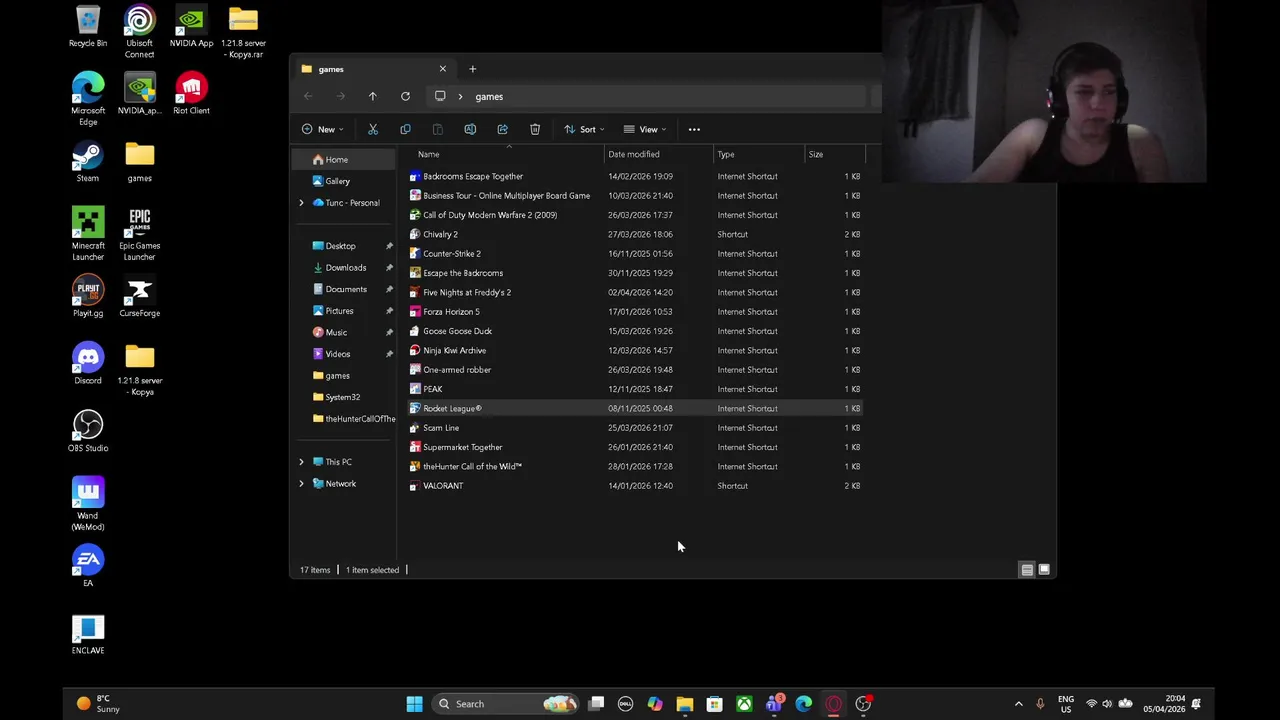This screenshot has width=1280, height=720.
Task: Show hidden system tray icons
Action: click(x=1018, y=704)
